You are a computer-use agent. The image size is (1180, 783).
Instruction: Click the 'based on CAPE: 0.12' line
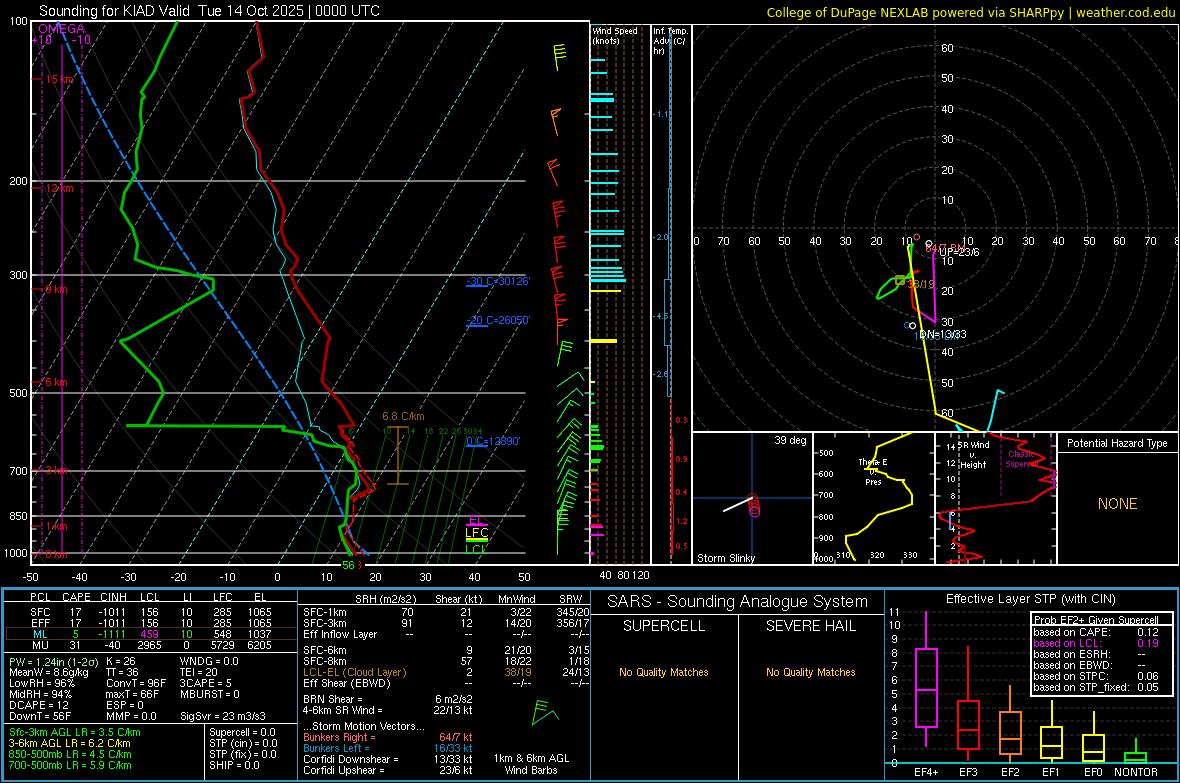(1096, 632)
